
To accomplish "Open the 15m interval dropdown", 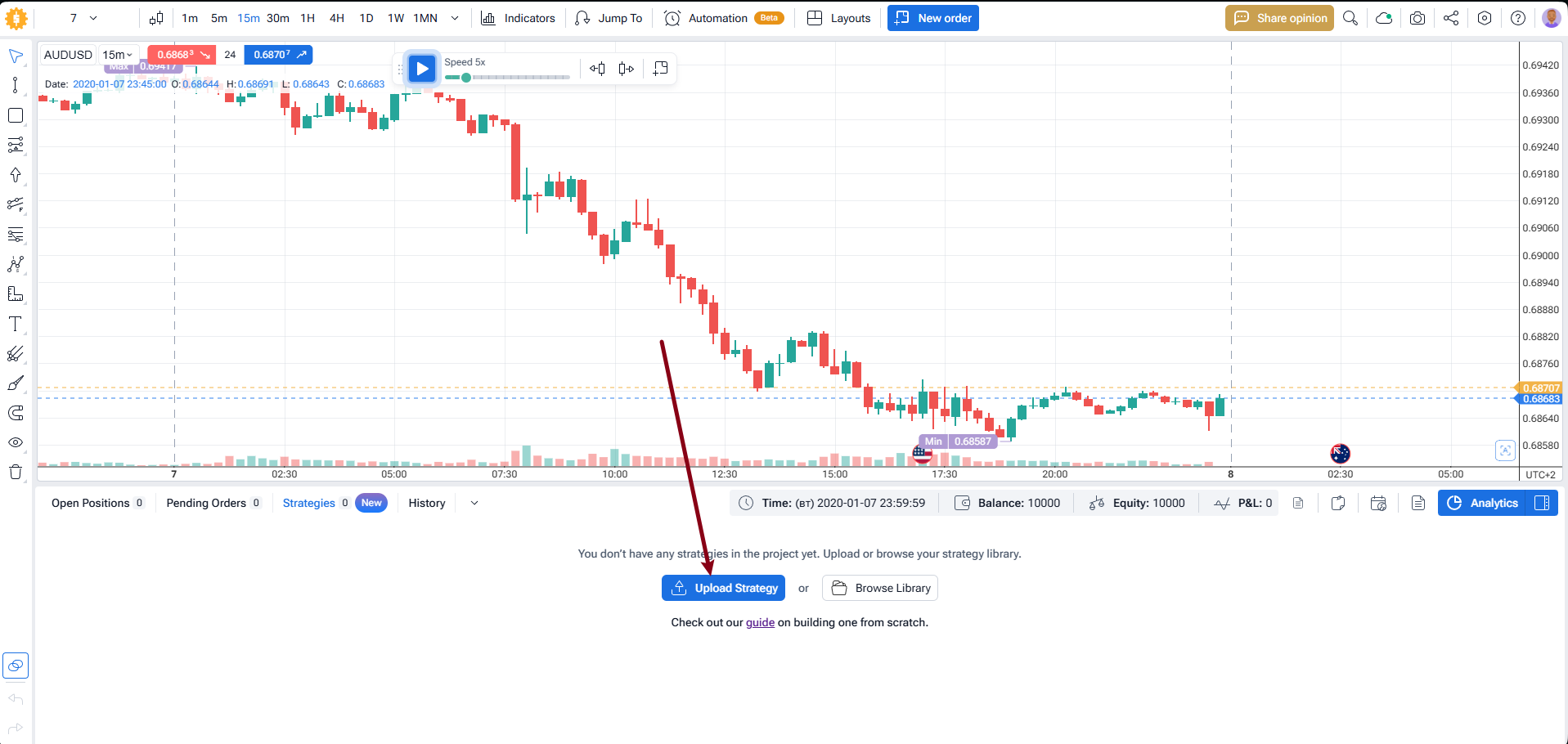I will click(118, 55).
